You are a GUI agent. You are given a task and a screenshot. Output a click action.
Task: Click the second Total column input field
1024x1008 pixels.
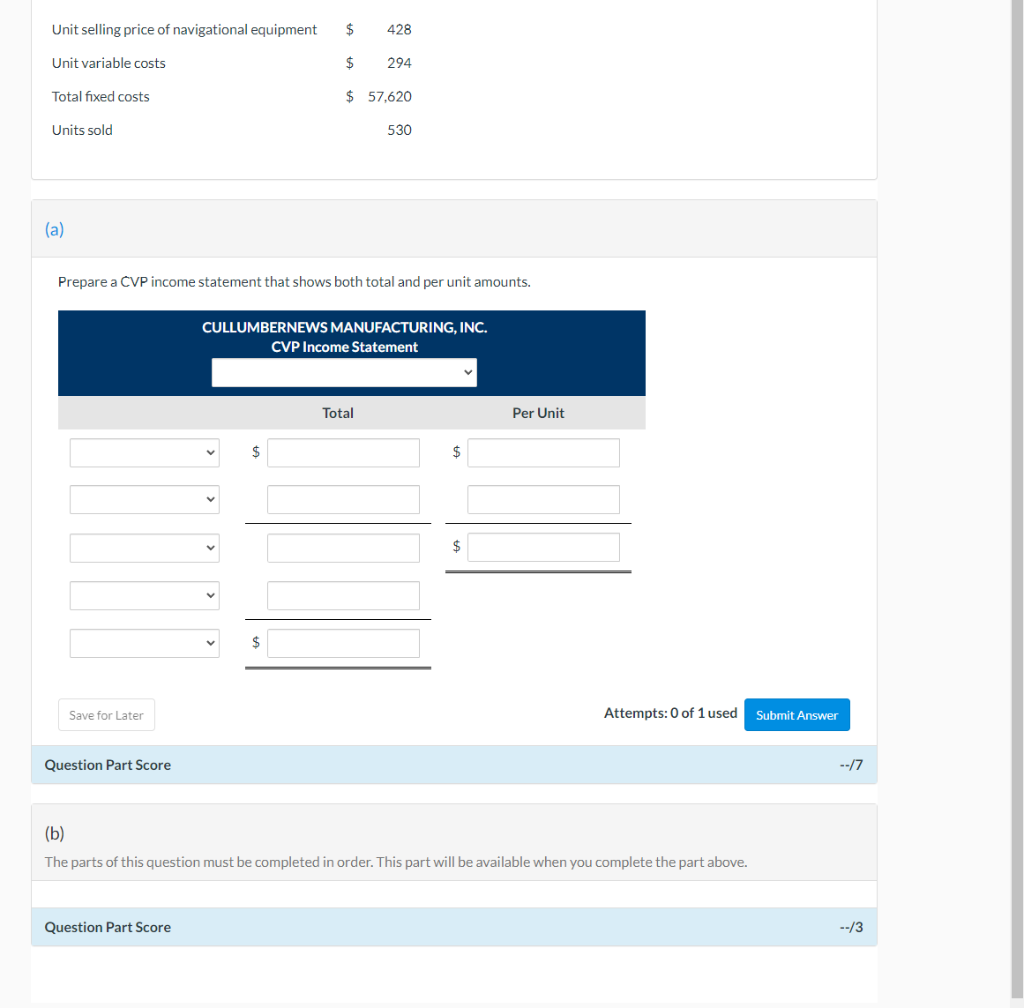[343, 499]
